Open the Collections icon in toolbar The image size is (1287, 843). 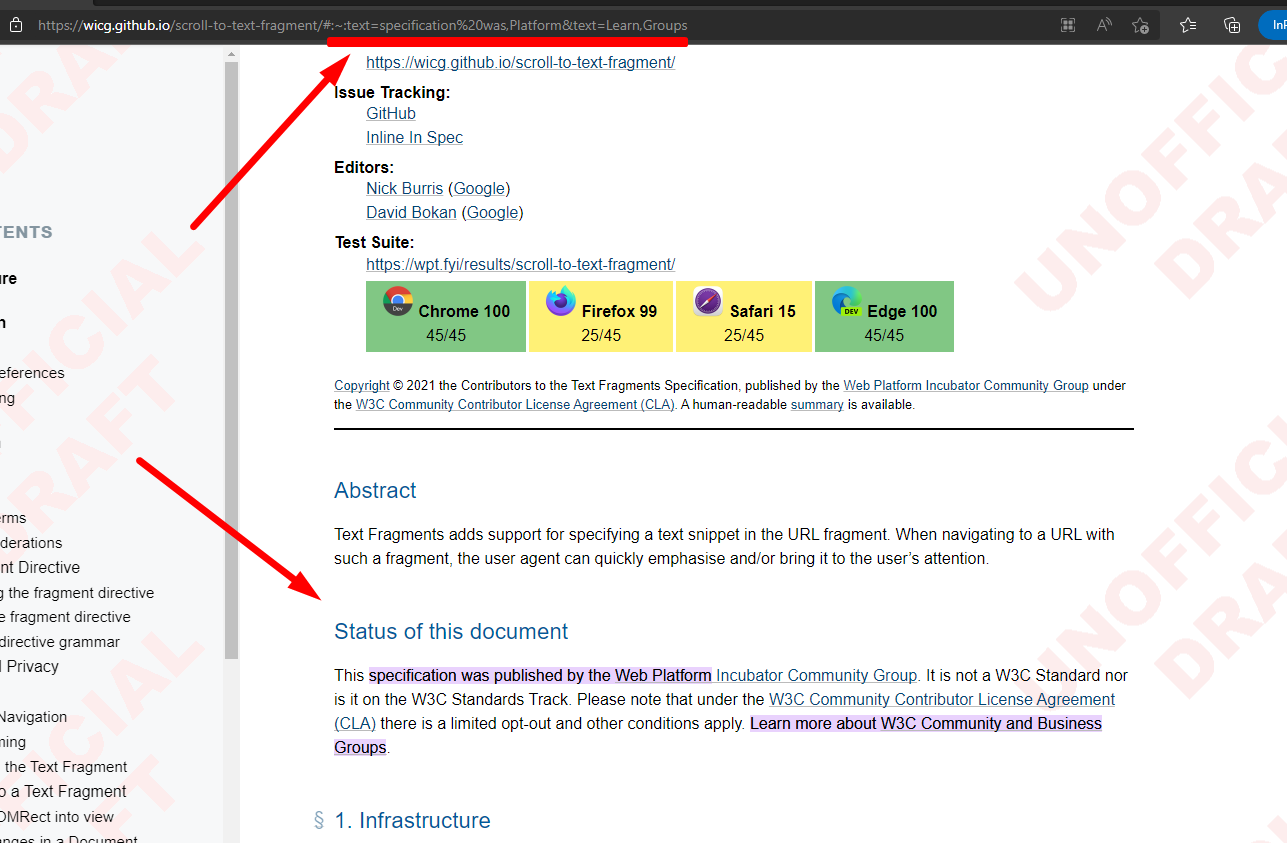click(x=1232, y=25)
